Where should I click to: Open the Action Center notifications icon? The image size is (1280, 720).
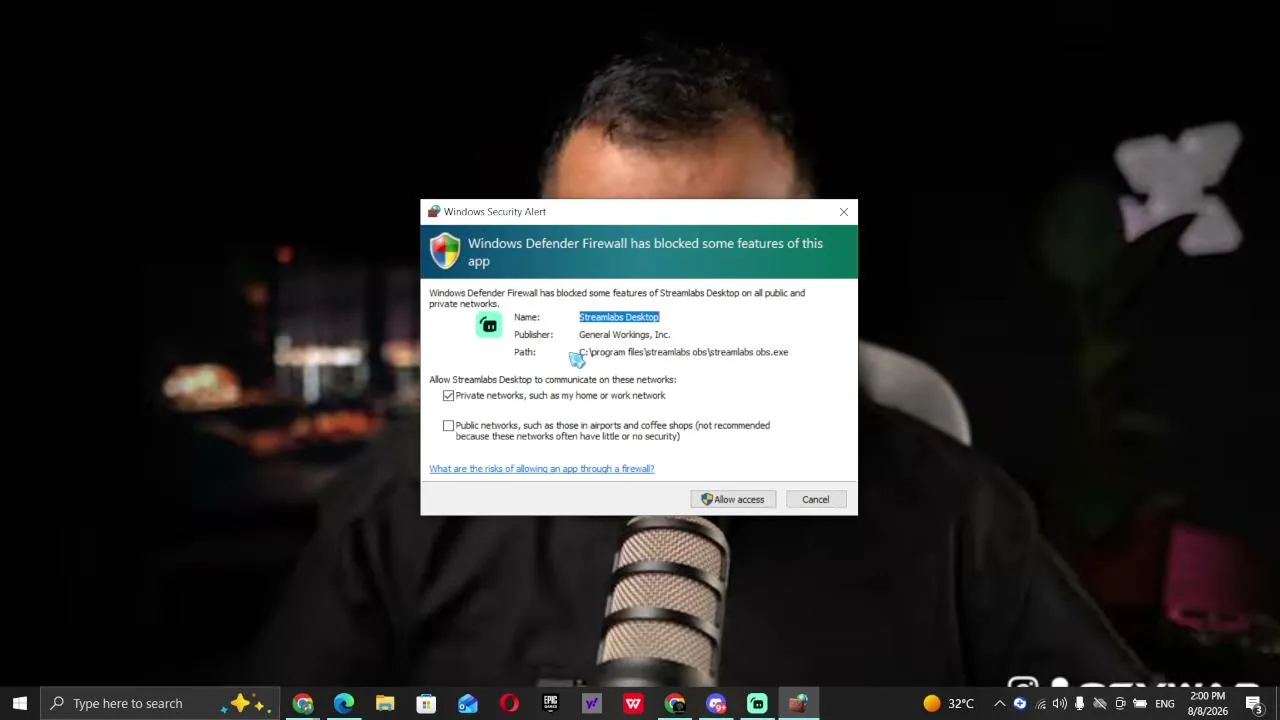point(1254,704)
